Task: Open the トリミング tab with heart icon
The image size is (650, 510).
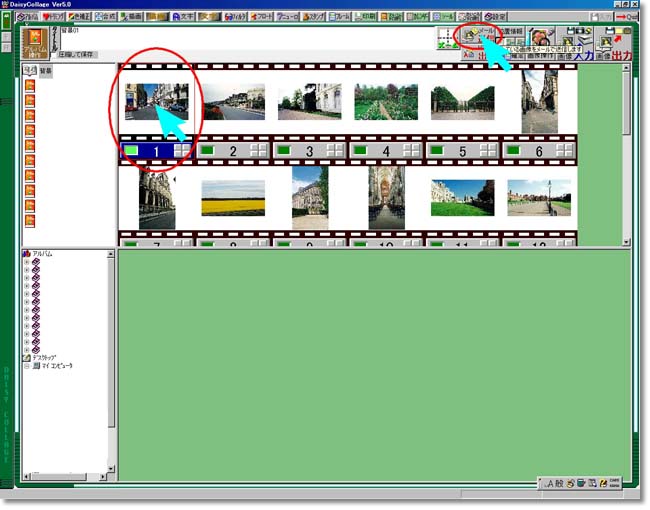Action: (x=53, y=17)
